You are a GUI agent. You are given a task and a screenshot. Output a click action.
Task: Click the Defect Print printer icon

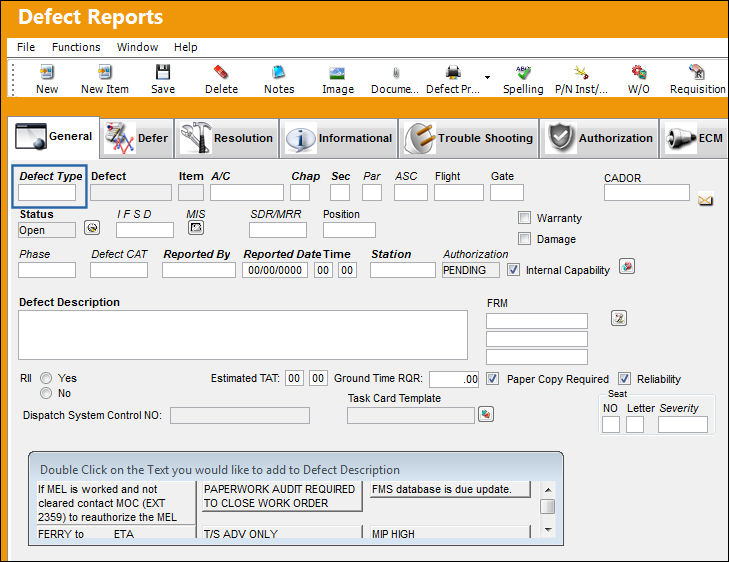tap(453, 72)
